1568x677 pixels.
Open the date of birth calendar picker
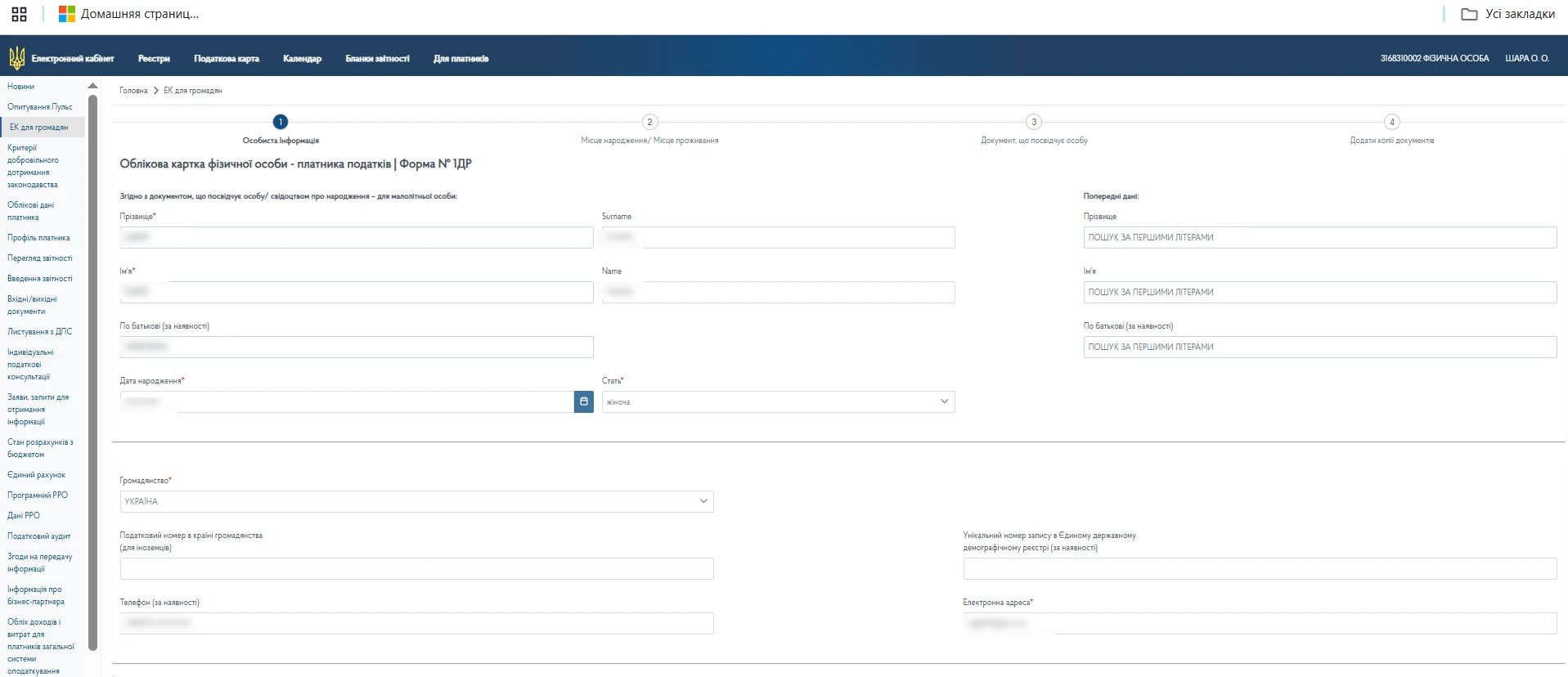coord(584,401)
